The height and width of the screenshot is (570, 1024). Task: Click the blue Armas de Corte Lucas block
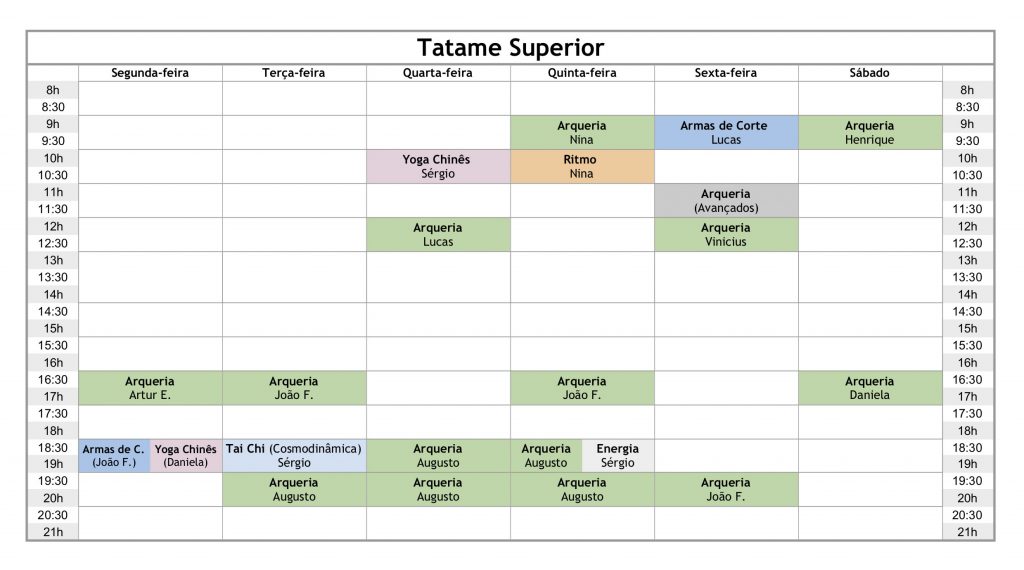click(x=726, y=133)
